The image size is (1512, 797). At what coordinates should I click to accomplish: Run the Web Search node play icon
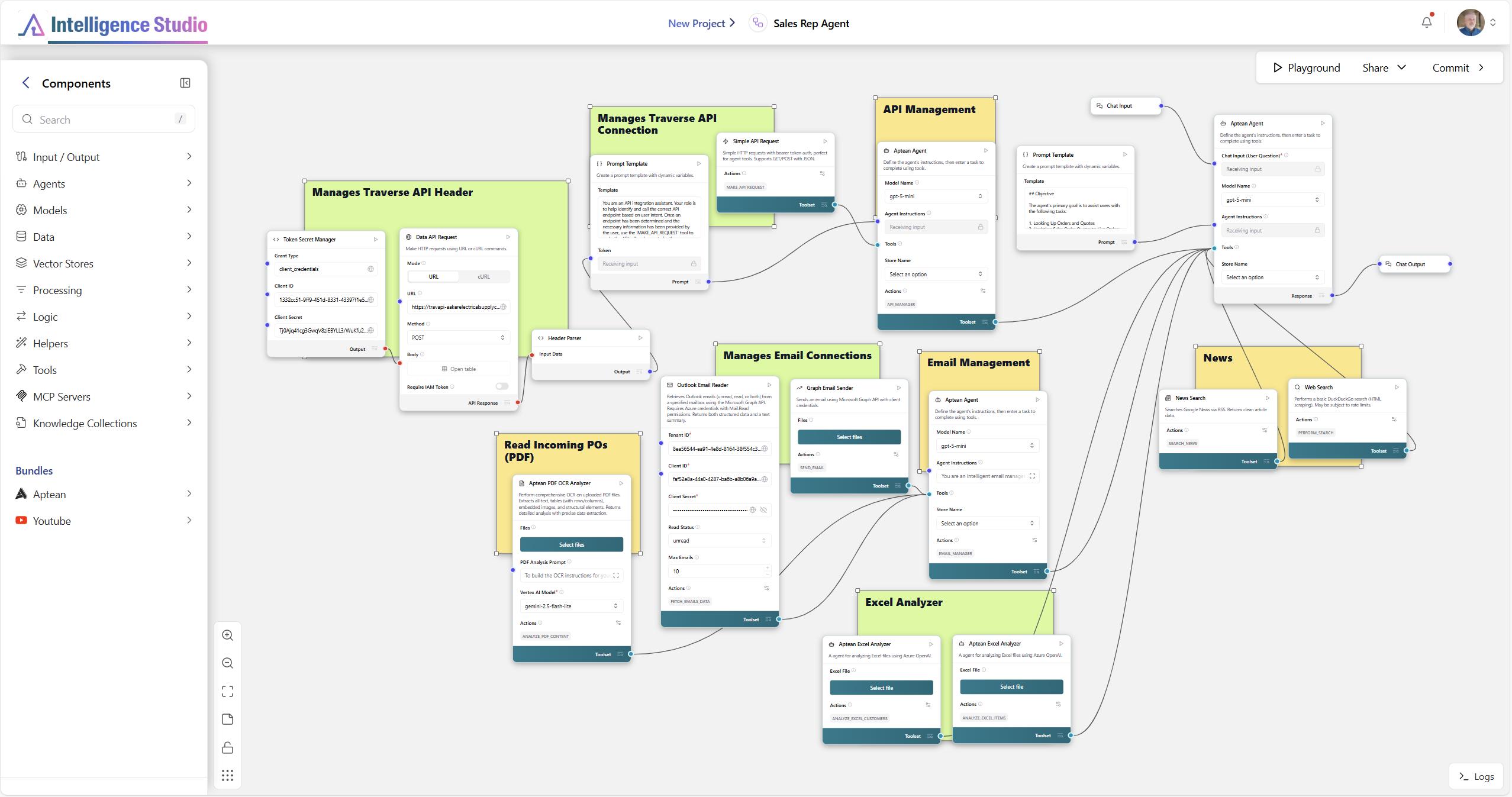[1397, 387]
